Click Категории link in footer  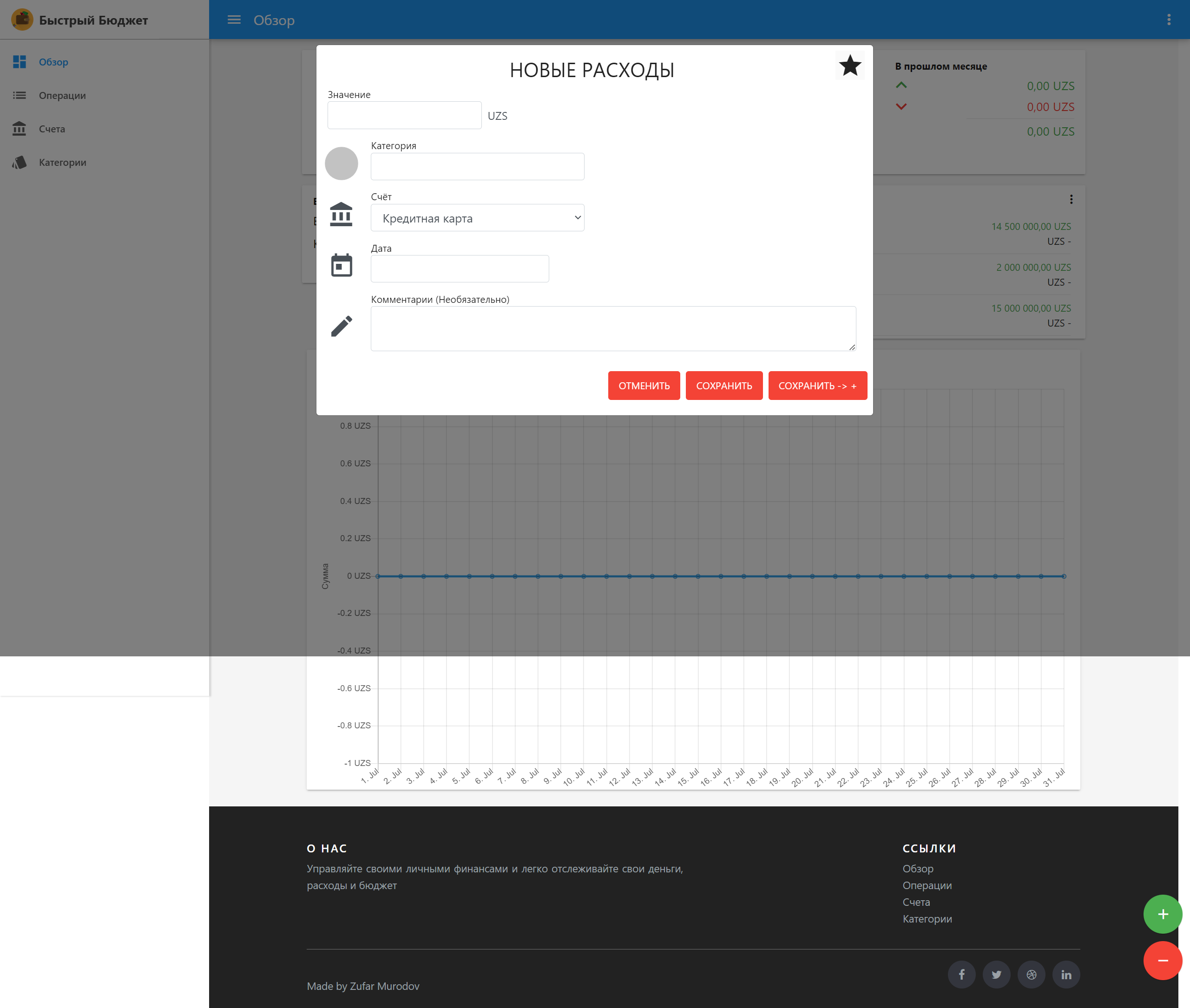point(927,919)
